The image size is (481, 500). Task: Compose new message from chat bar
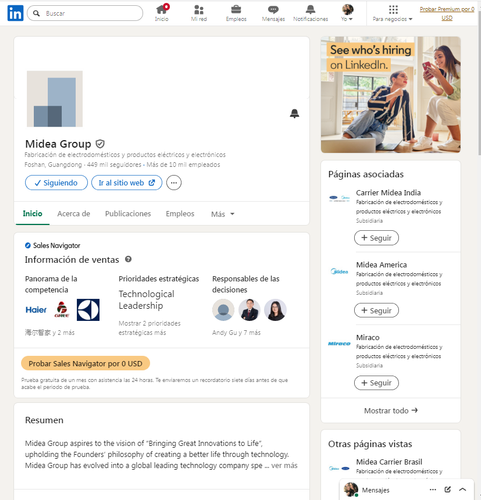pos(447,489)
